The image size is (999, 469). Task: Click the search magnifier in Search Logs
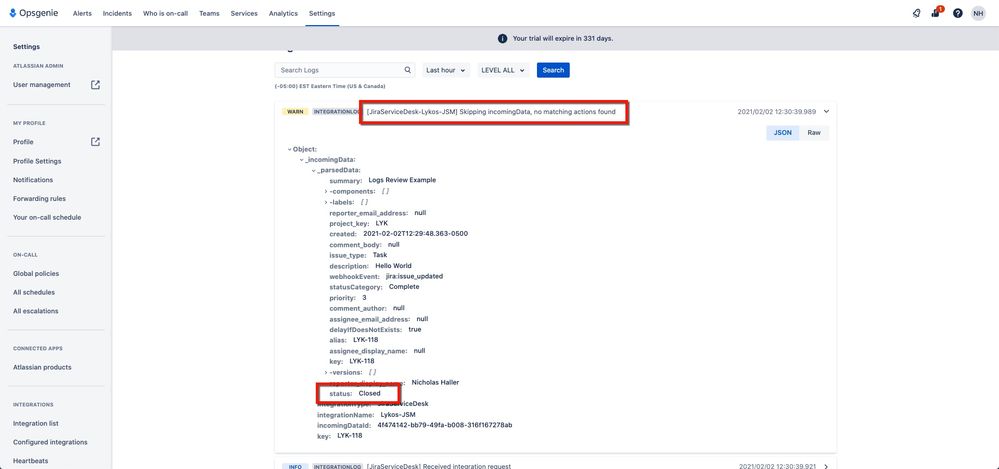pyautogui.click(x=408, y=70)
